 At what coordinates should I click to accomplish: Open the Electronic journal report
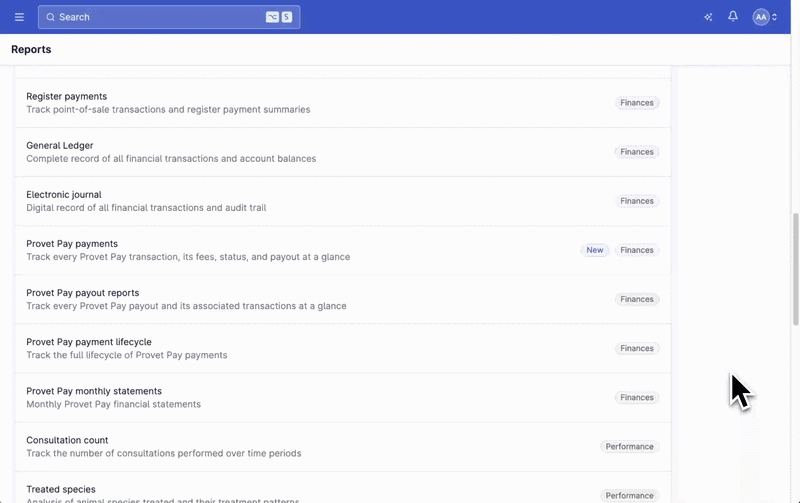(343, 201)
